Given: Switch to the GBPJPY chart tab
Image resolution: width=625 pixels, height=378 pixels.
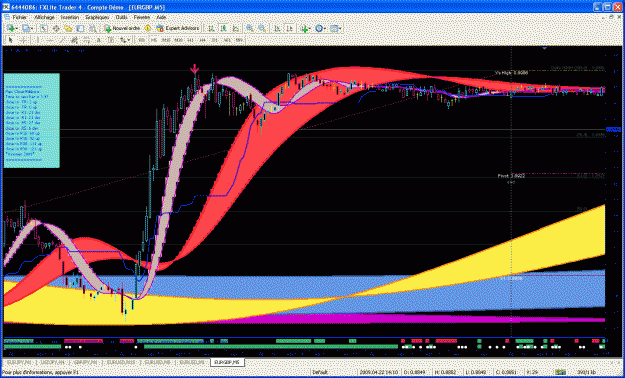Looking at the screenshot, I should (85, 362).
